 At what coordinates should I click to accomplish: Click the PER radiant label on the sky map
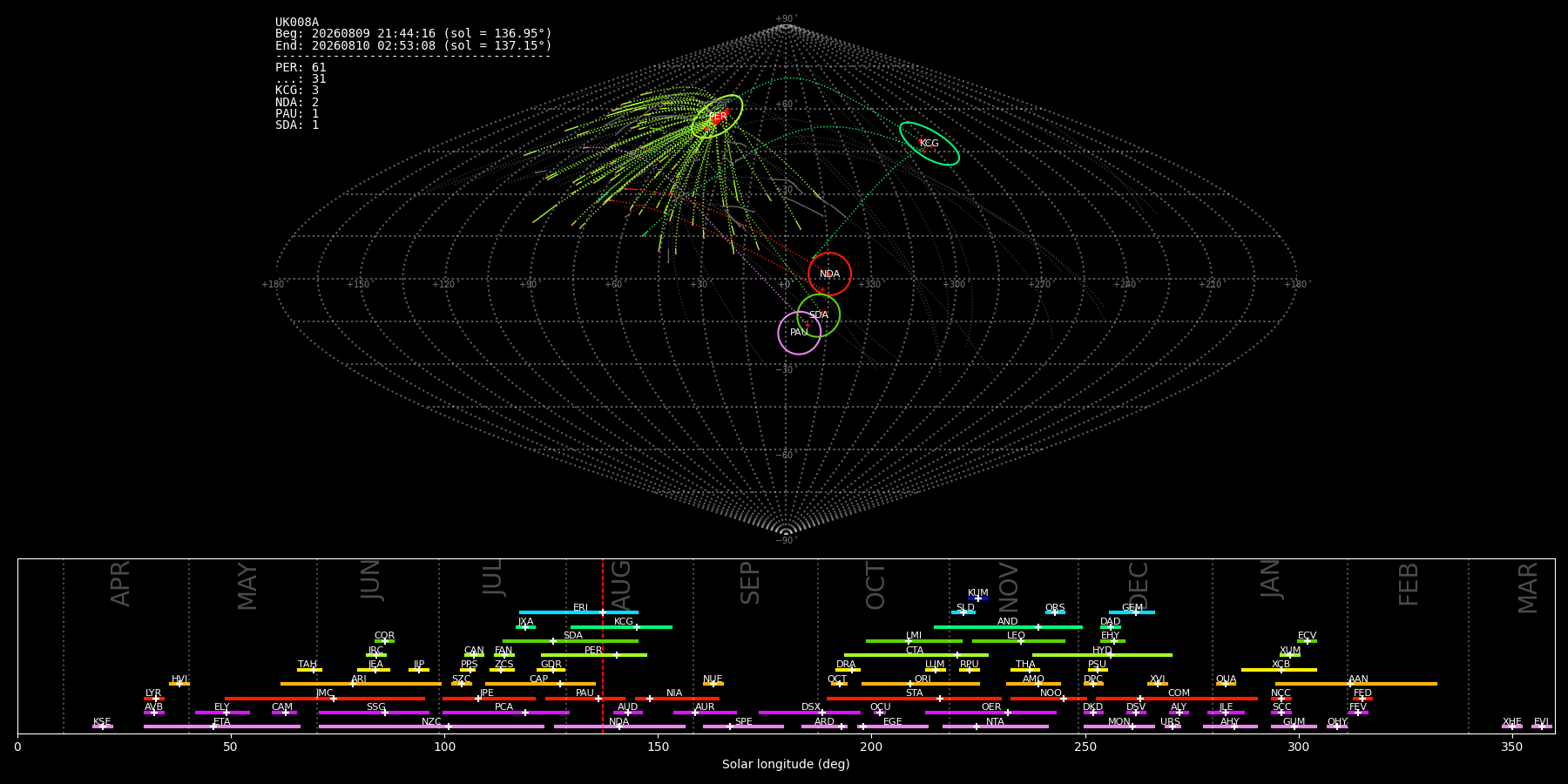(718, 117)
